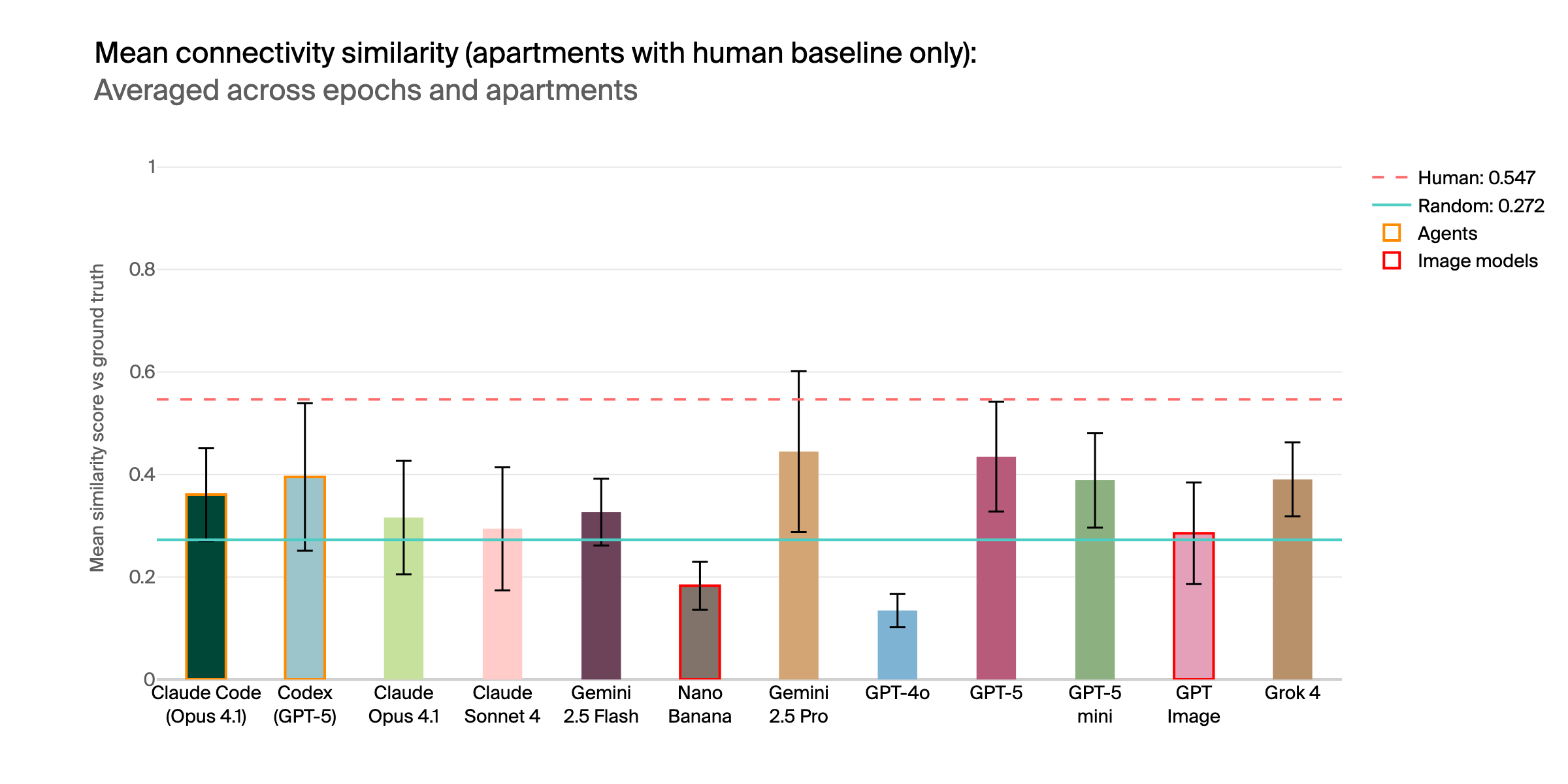Click the teal Random legend line marker
The width and height of the screenshot is (1568, 784).
pyautogui.click(x=1390, y=205)
